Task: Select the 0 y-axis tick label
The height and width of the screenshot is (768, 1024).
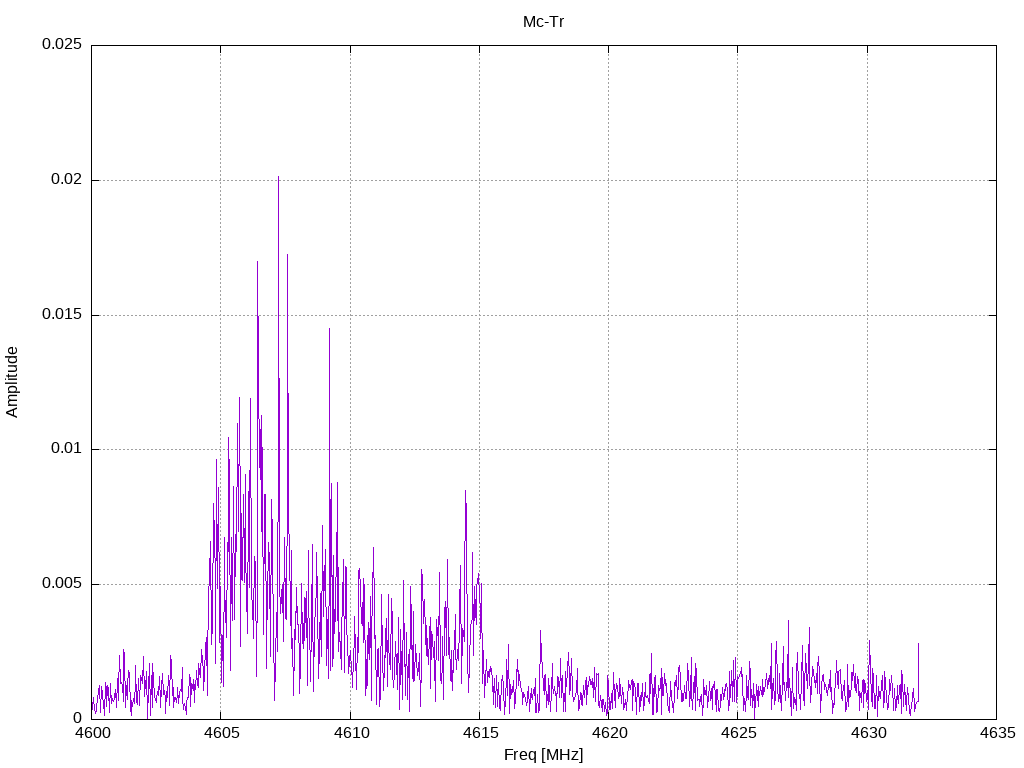Action: tap(77, 718)
